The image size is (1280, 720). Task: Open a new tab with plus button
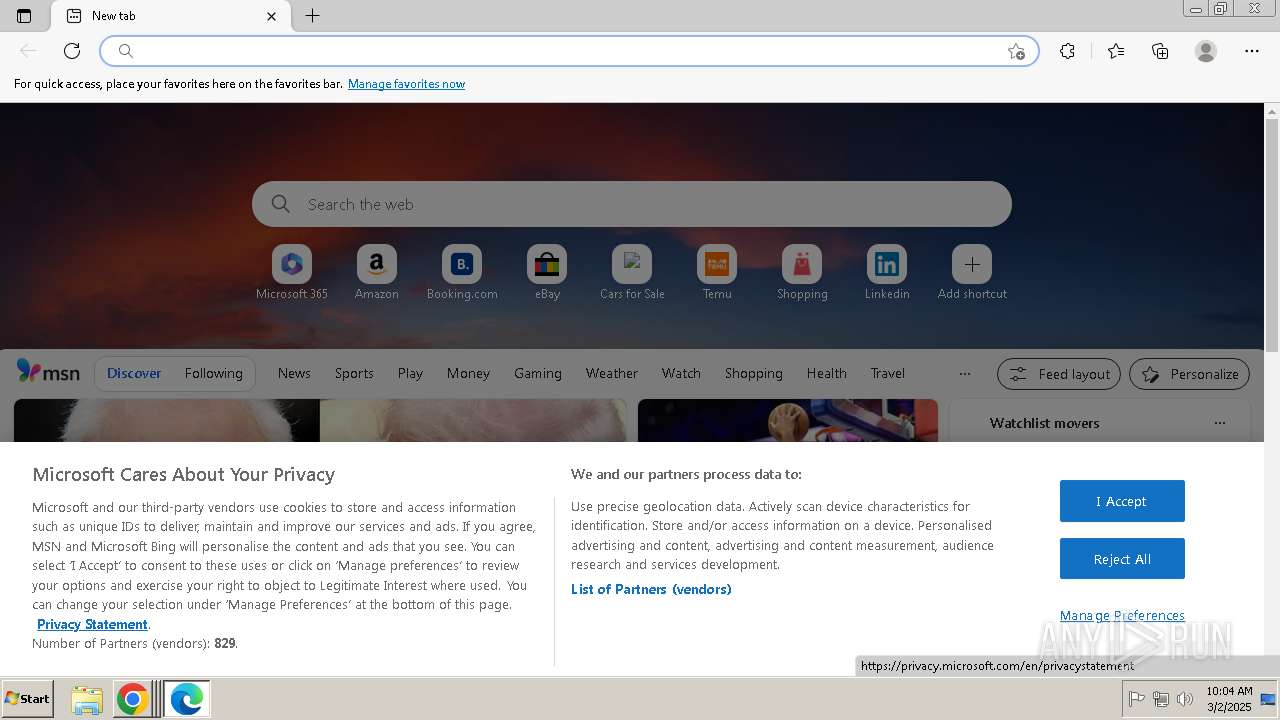coord(312,16)
